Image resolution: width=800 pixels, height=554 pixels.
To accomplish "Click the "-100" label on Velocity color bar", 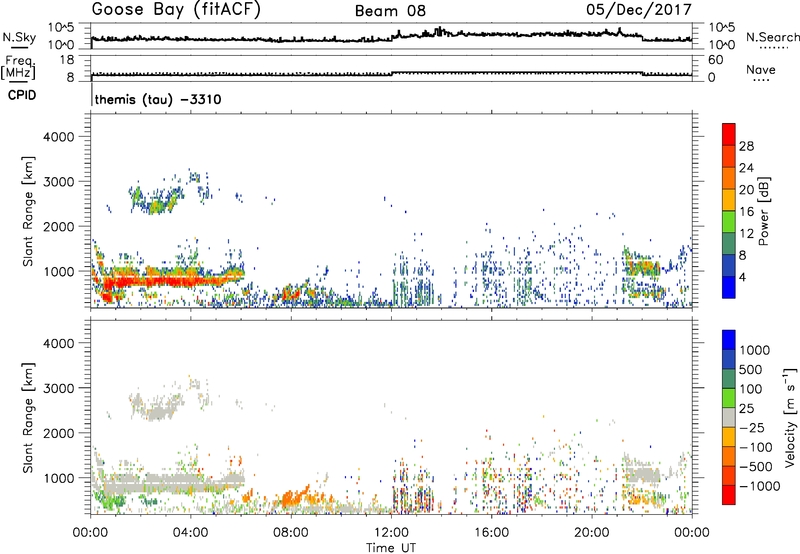I will [756, 447].
